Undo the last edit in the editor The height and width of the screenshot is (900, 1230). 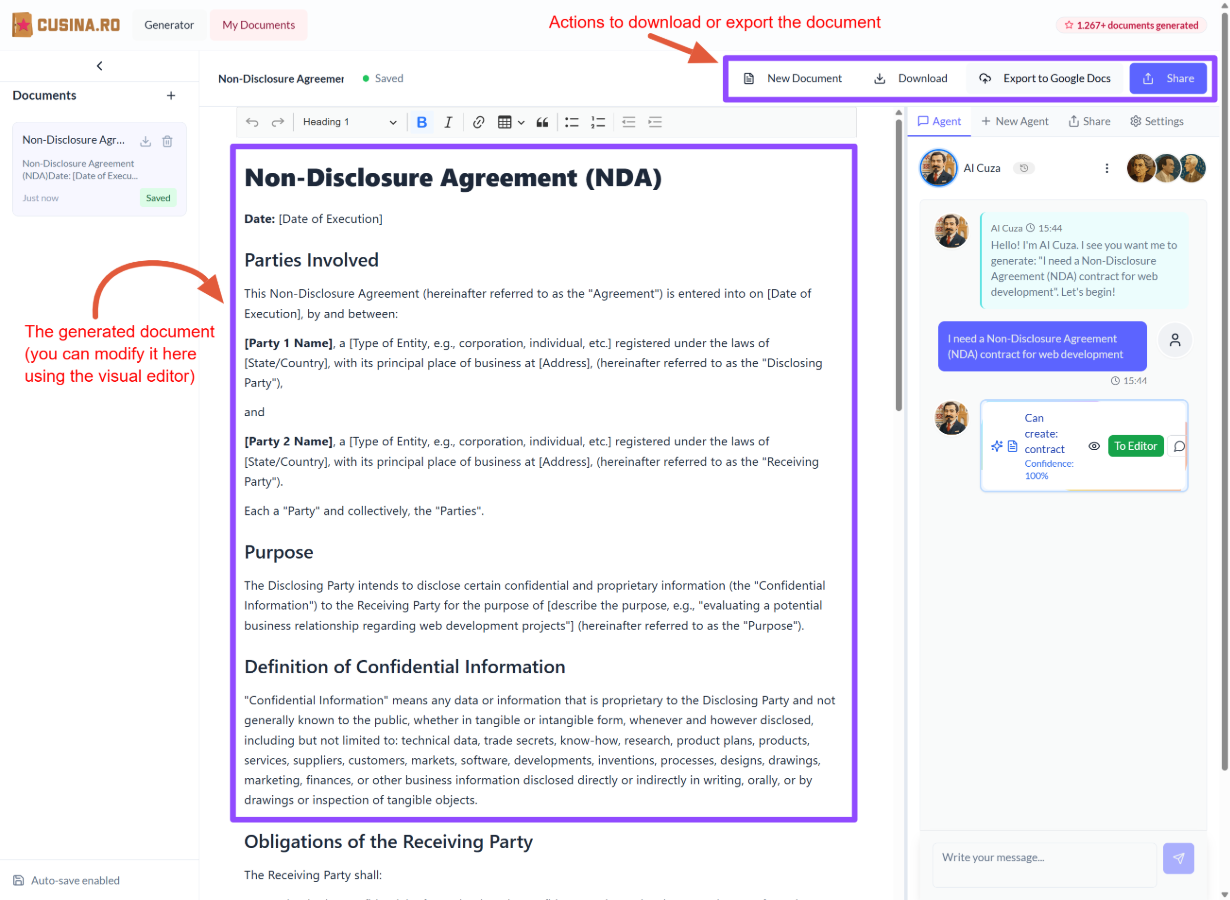point(252,122)
